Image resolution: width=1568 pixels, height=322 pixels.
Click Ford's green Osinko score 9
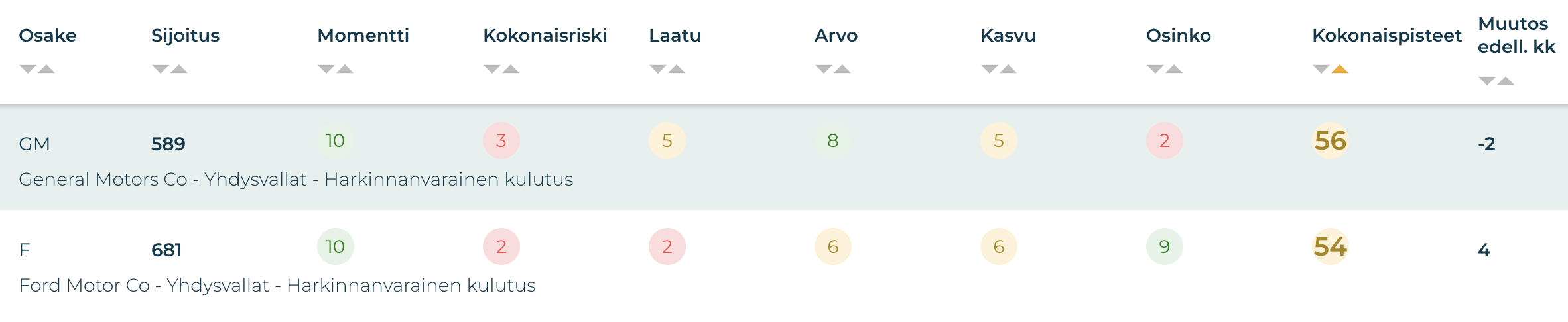tap(1164, 246)
